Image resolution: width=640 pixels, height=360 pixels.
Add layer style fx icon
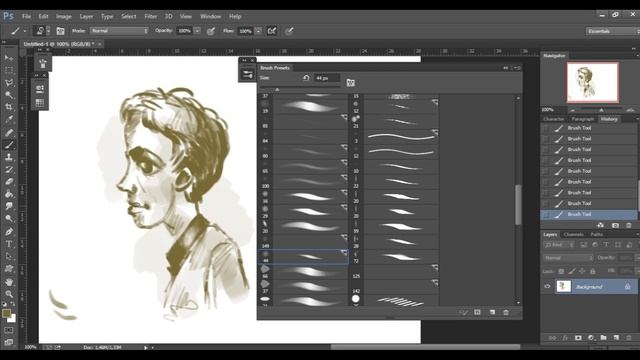tap(565, 338)
